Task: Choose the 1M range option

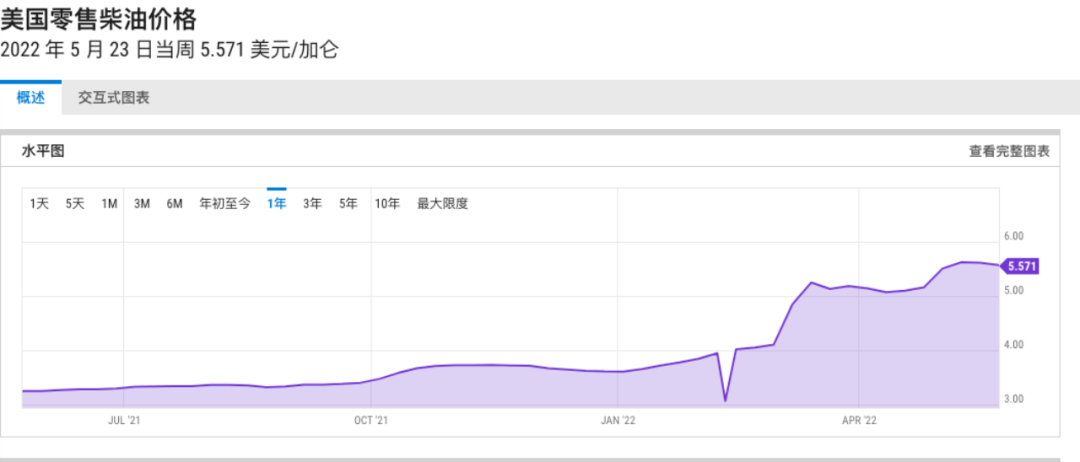Action: click(109, 204)
